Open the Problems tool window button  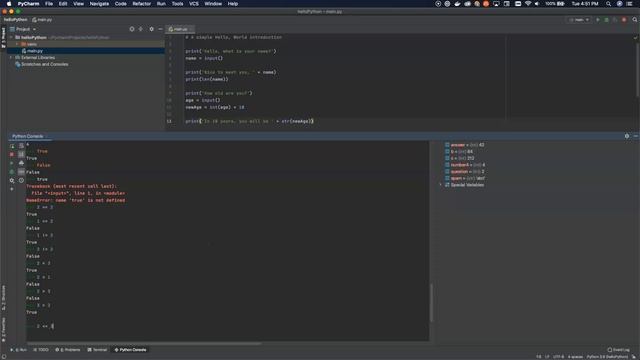[x=68, y=350]
